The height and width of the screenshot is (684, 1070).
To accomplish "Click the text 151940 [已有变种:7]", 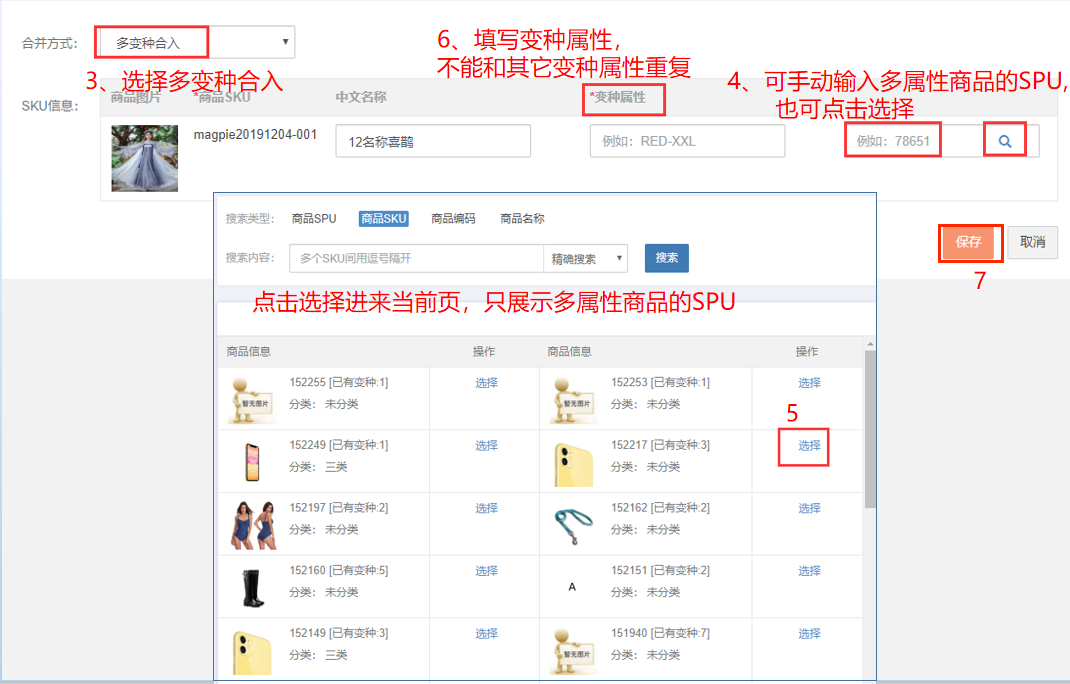I will [660, 633].
